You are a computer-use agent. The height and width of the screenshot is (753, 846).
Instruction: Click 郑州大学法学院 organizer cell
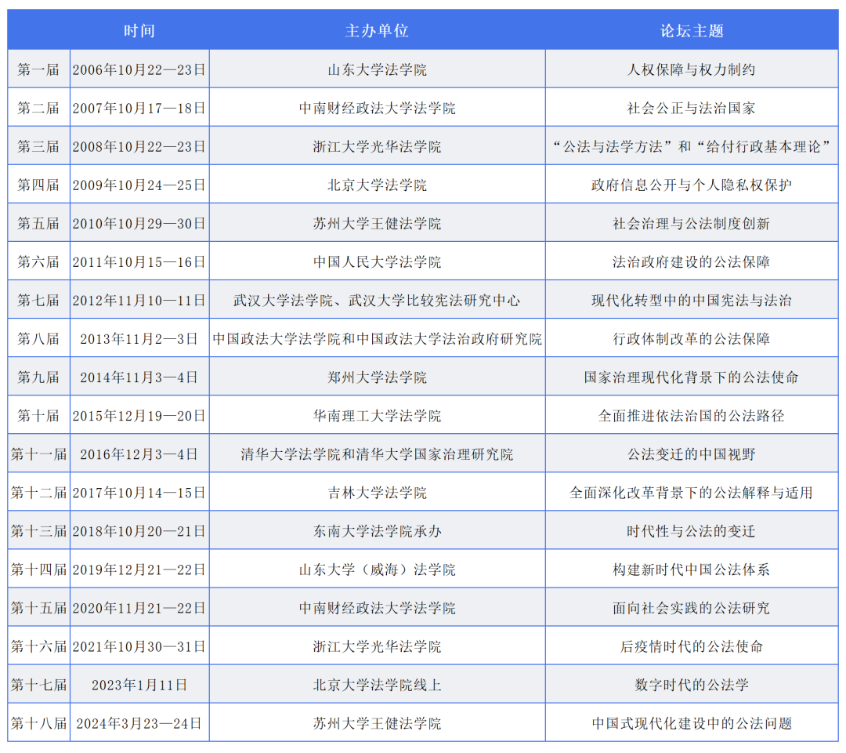(377, 377)
